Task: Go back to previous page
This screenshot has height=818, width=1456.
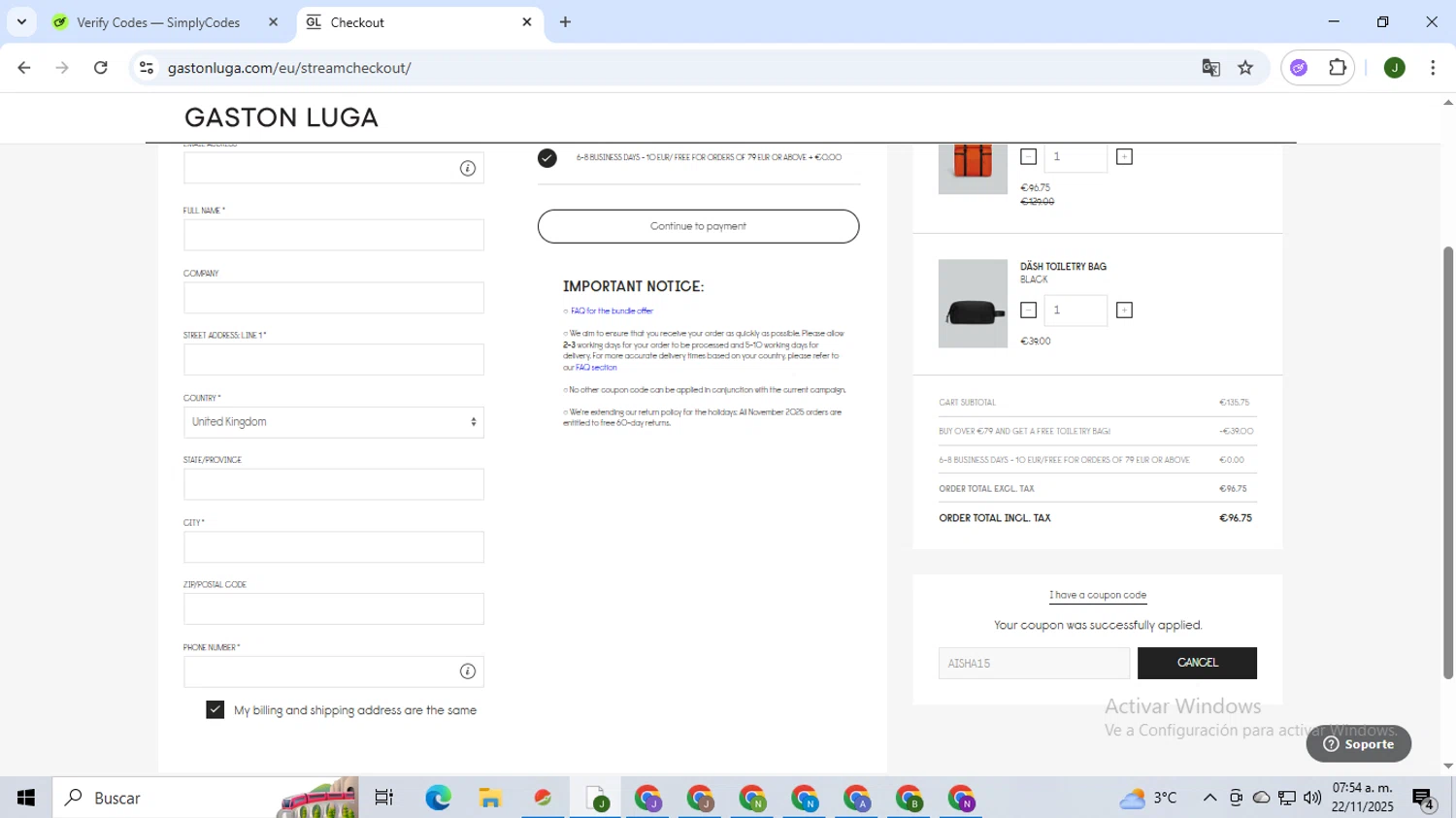Action: click(x=24, y=68)
